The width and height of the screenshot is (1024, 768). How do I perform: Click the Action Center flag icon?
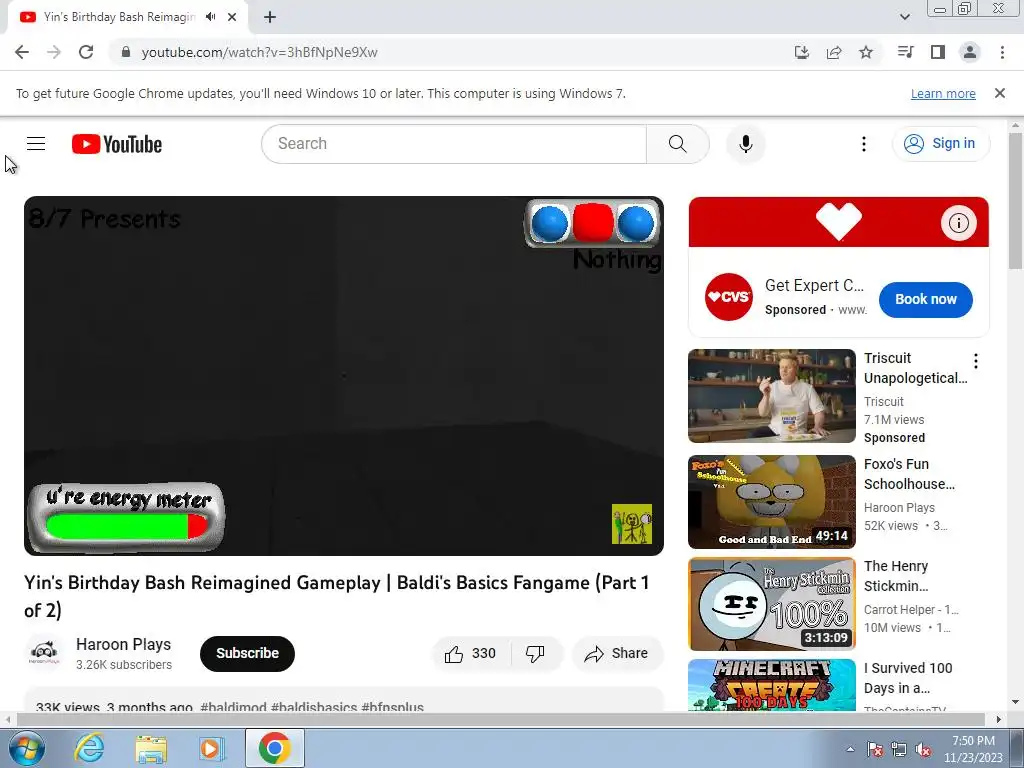pyautogui.click(x=875, y=749)
